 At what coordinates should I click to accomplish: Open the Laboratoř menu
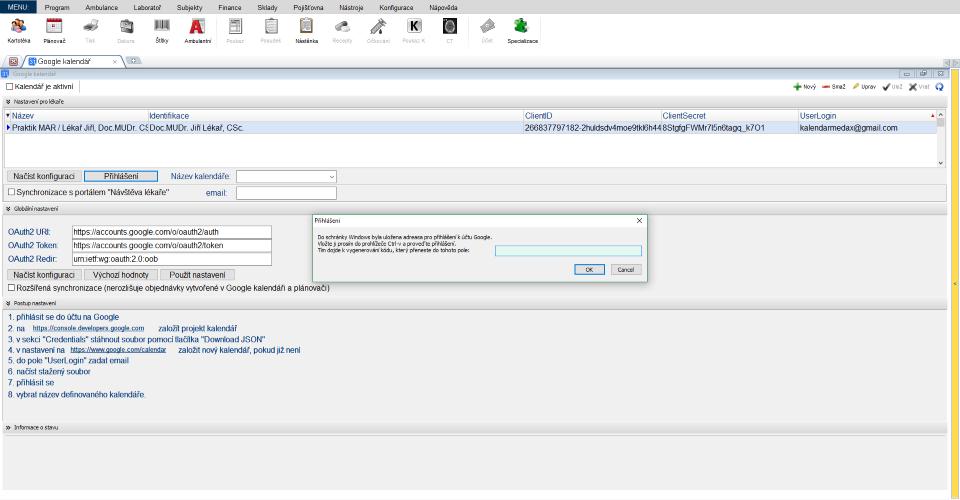tap(147, 7)
